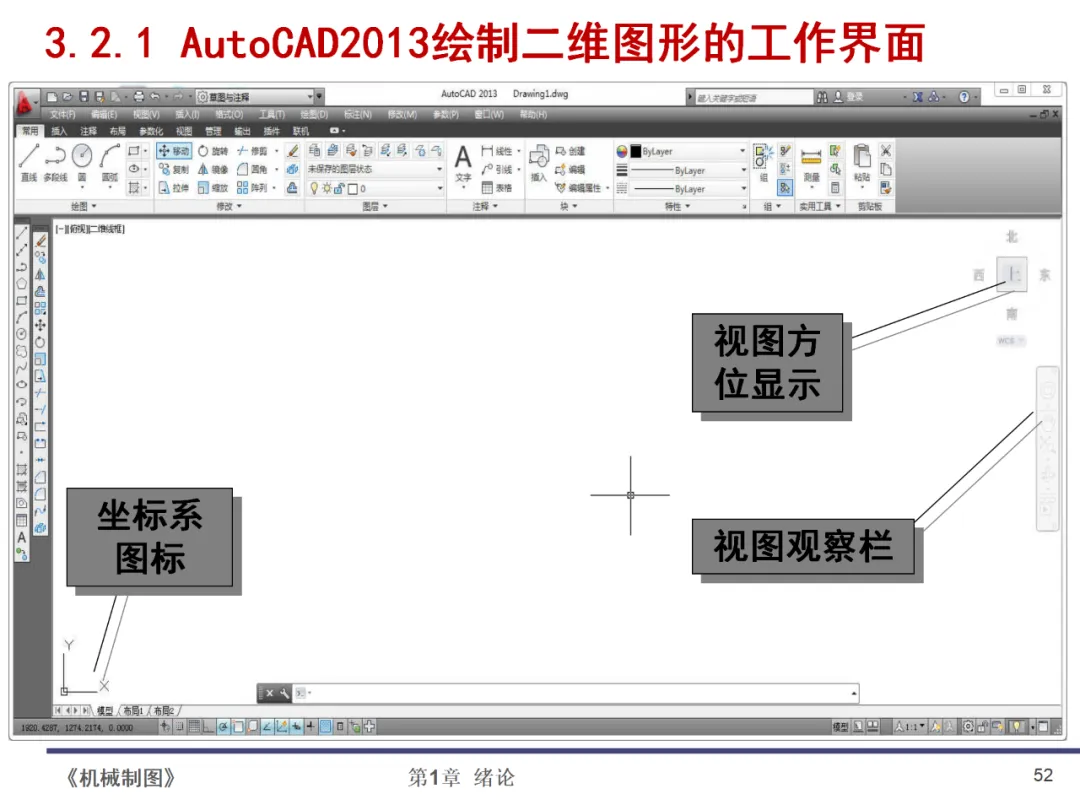The width and height of the screenshot is (1080, 810).
Task: Select the 圆弧 (Arc) tool
Action: (x=110, y=163)
